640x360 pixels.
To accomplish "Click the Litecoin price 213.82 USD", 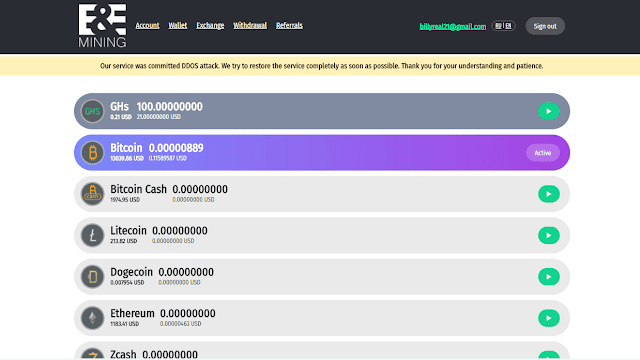I will click(124, 241).
